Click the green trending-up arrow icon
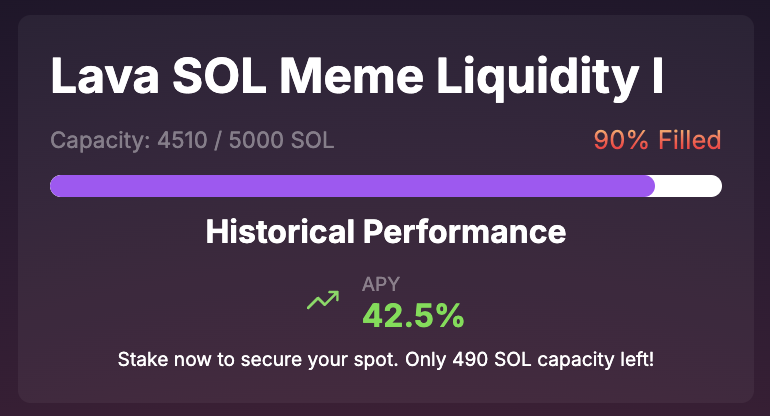This screenshot has height=416, width=770. click(x=323, y=300)
